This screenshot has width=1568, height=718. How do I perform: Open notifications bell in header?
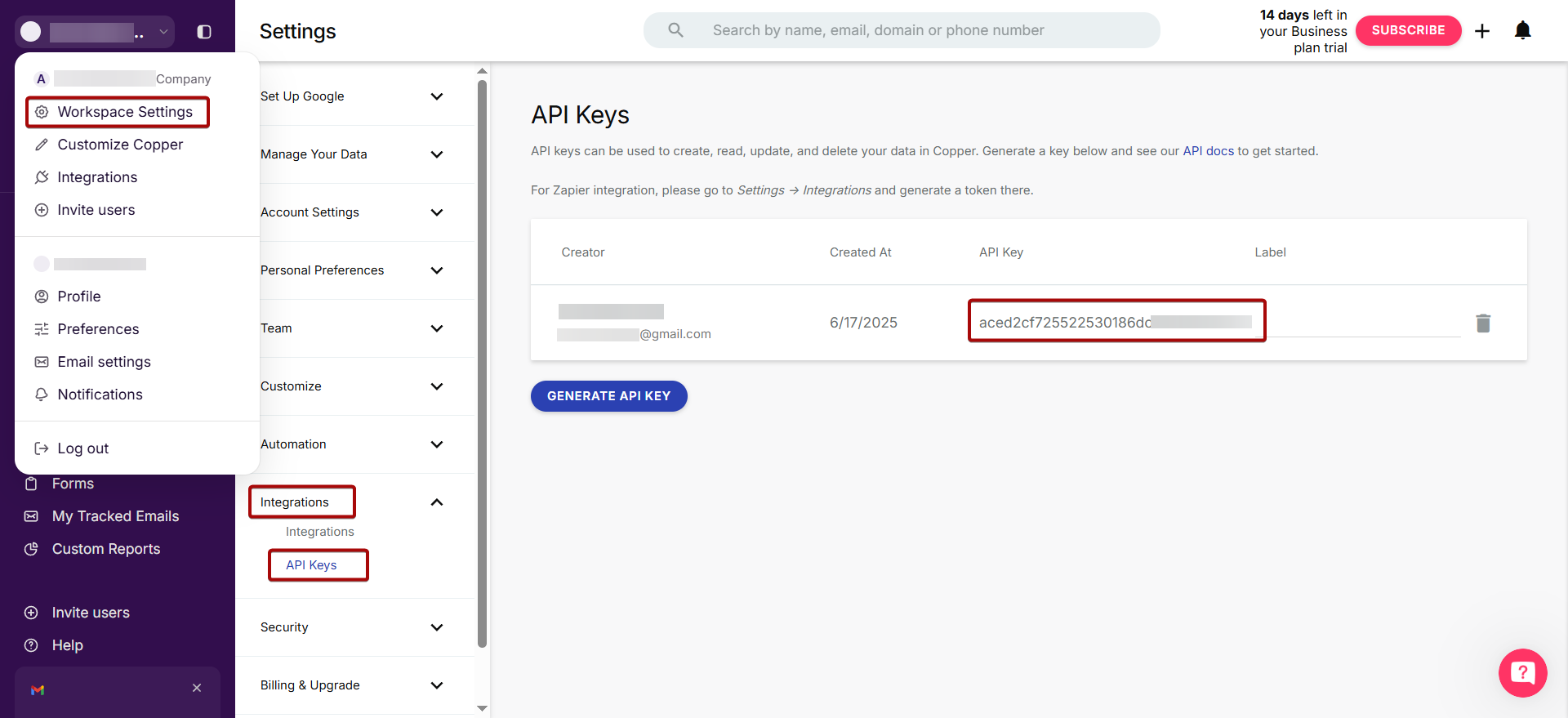1522,31
